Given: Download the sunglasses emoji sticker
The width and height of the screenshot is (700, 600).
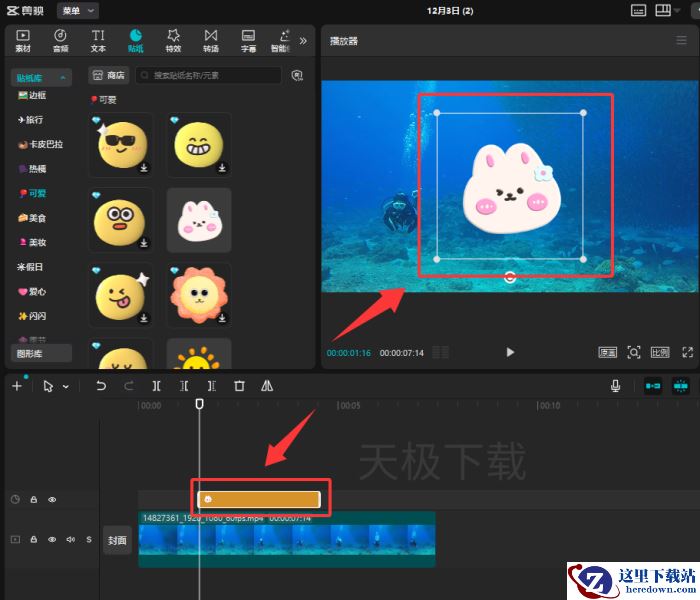Looking at the screenshot, I should (144, 168).
